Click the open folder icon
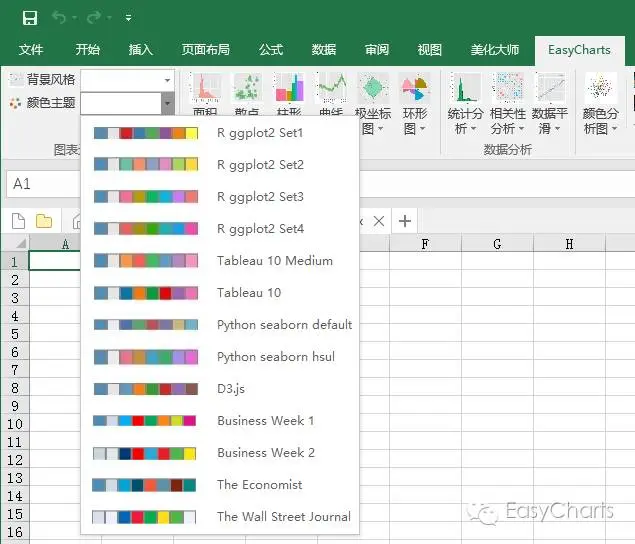The height and width of the screenshot is (544, 635). tap(44, 221)
